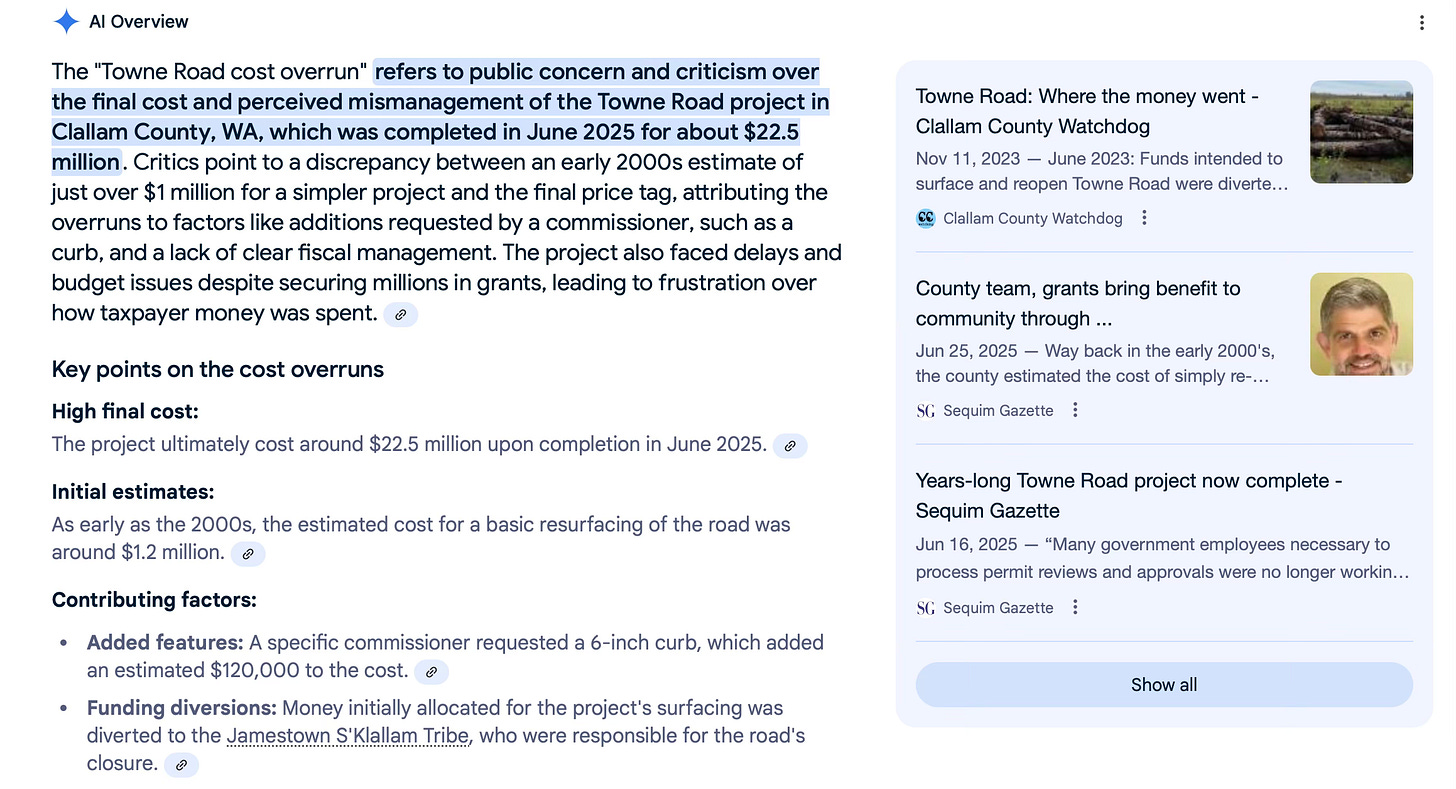The height and width of the screenshot is (789, 1456).
Task: Click the 'High final cost:' heading
Action: point(125,411)
